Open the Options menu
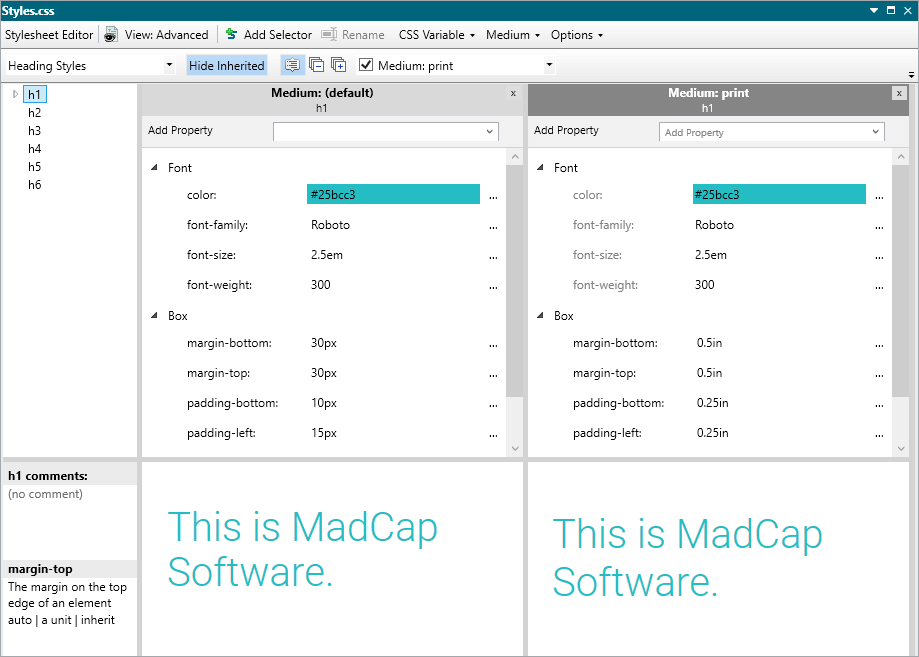Screen dimensions: 919x657 point(577,35)
